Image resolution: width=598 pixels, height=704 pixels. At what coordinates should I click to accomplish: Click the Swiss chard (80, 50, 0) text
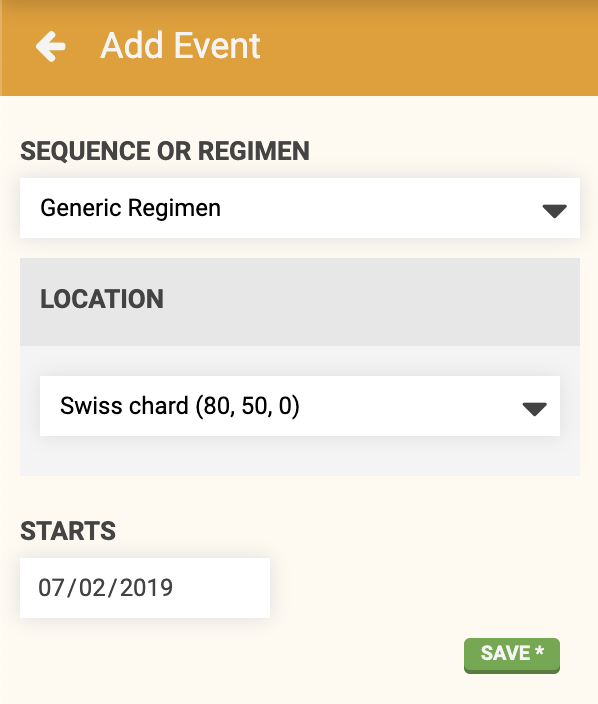point(180,406)
